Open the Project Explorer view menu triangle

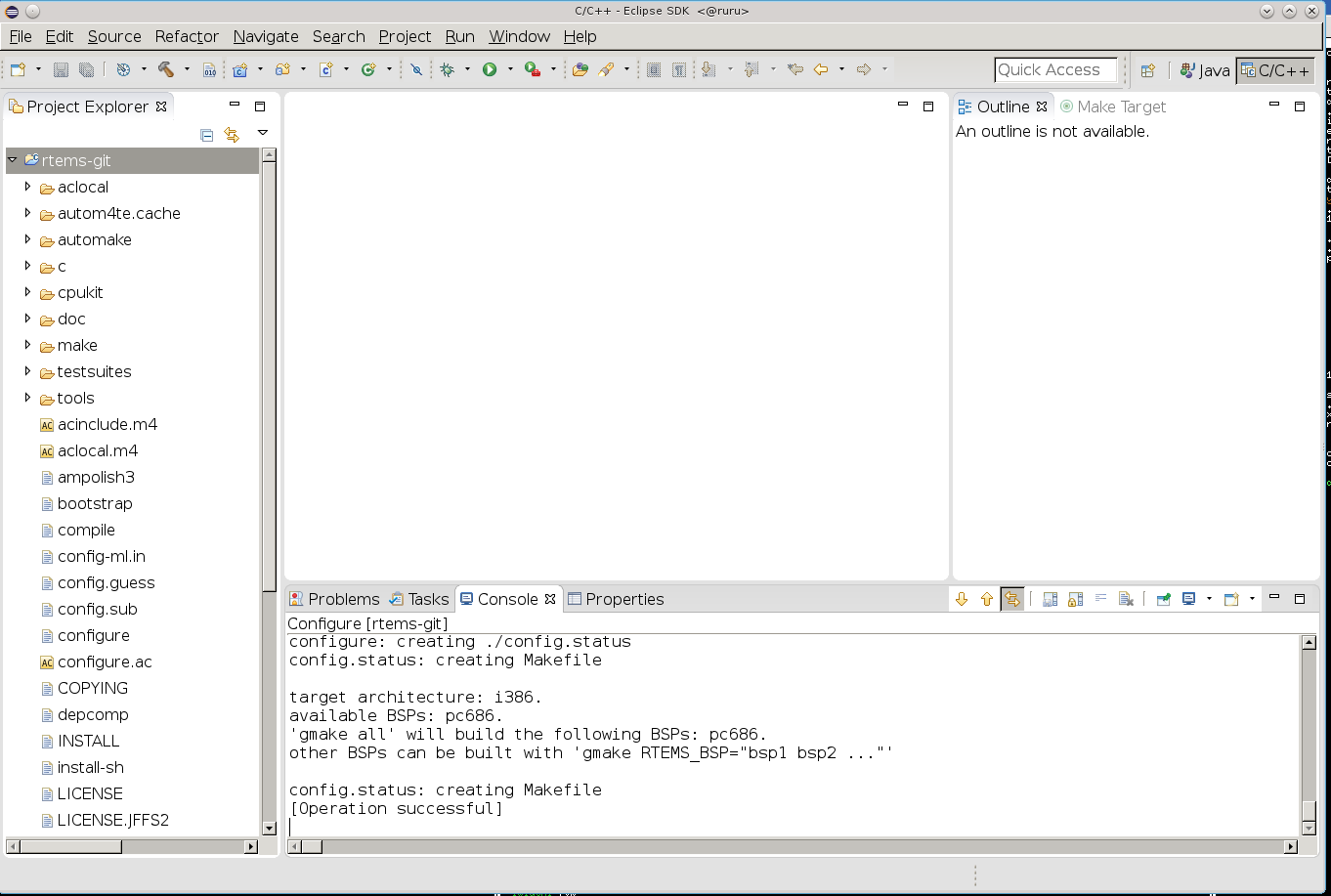click(x=262, y=133)
